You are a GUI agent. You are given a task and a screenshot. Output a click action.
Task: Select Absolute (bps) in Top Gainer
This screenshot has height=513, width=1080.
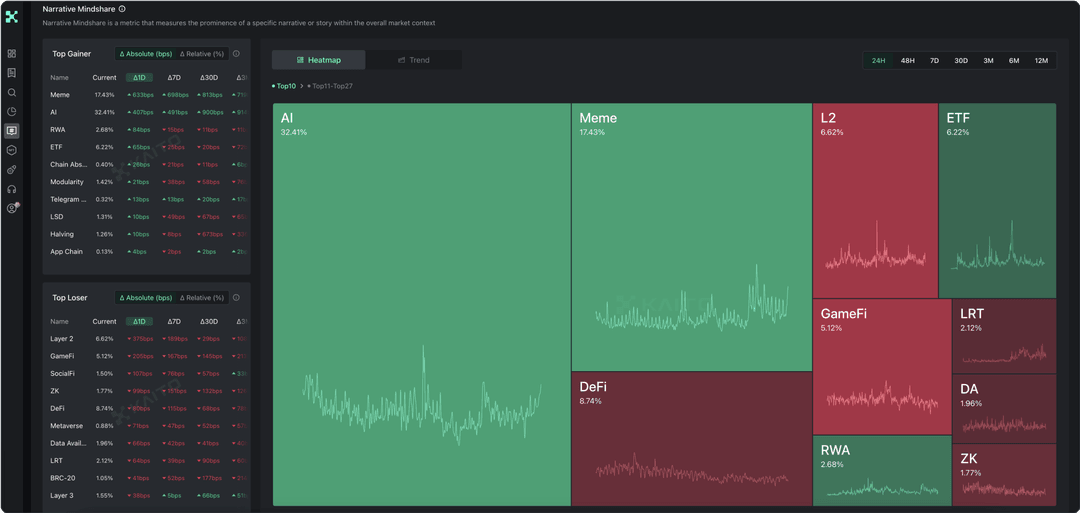(145, 54)
